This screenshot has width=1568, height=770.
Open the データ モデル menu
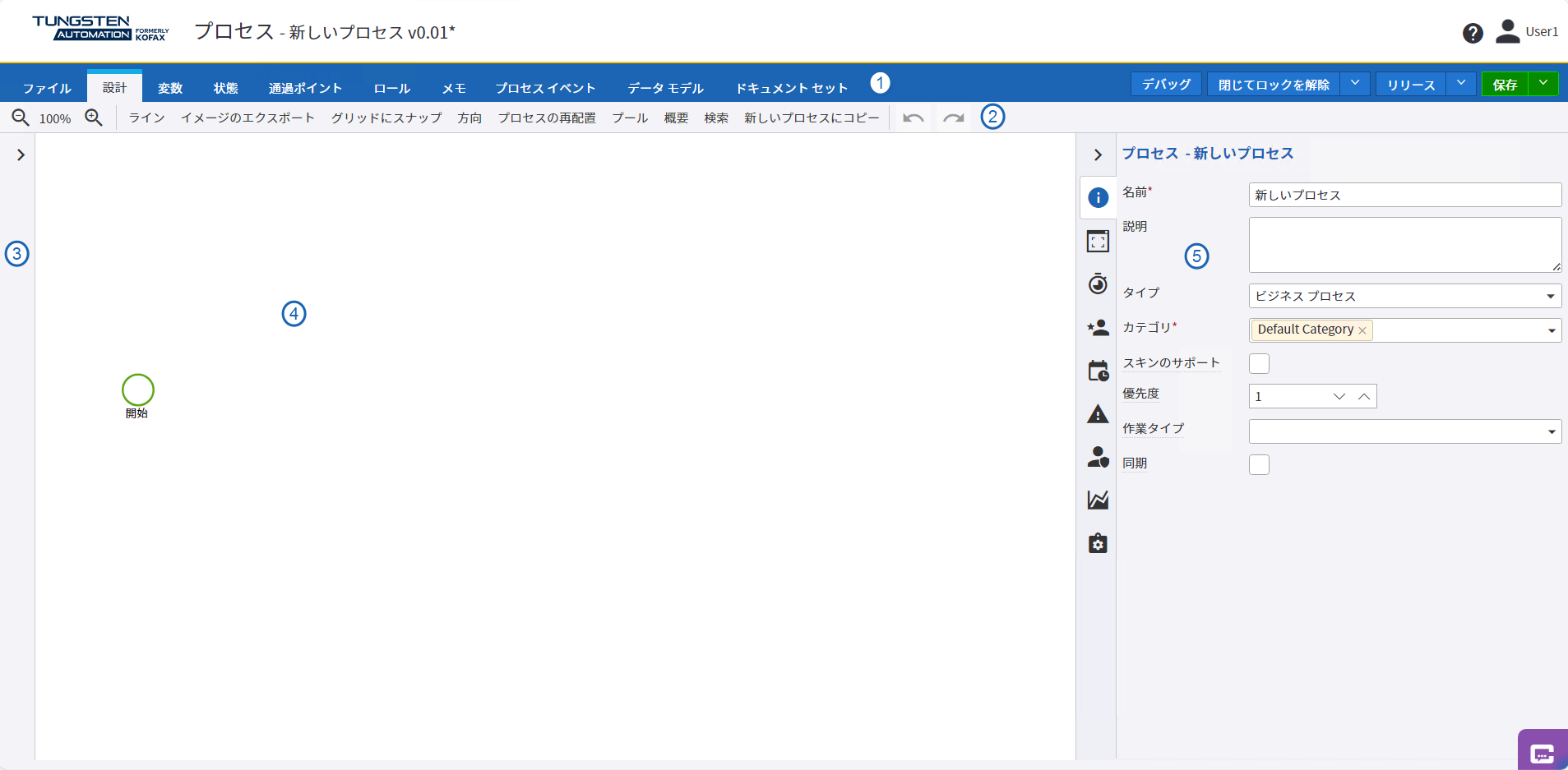[664, 87]
